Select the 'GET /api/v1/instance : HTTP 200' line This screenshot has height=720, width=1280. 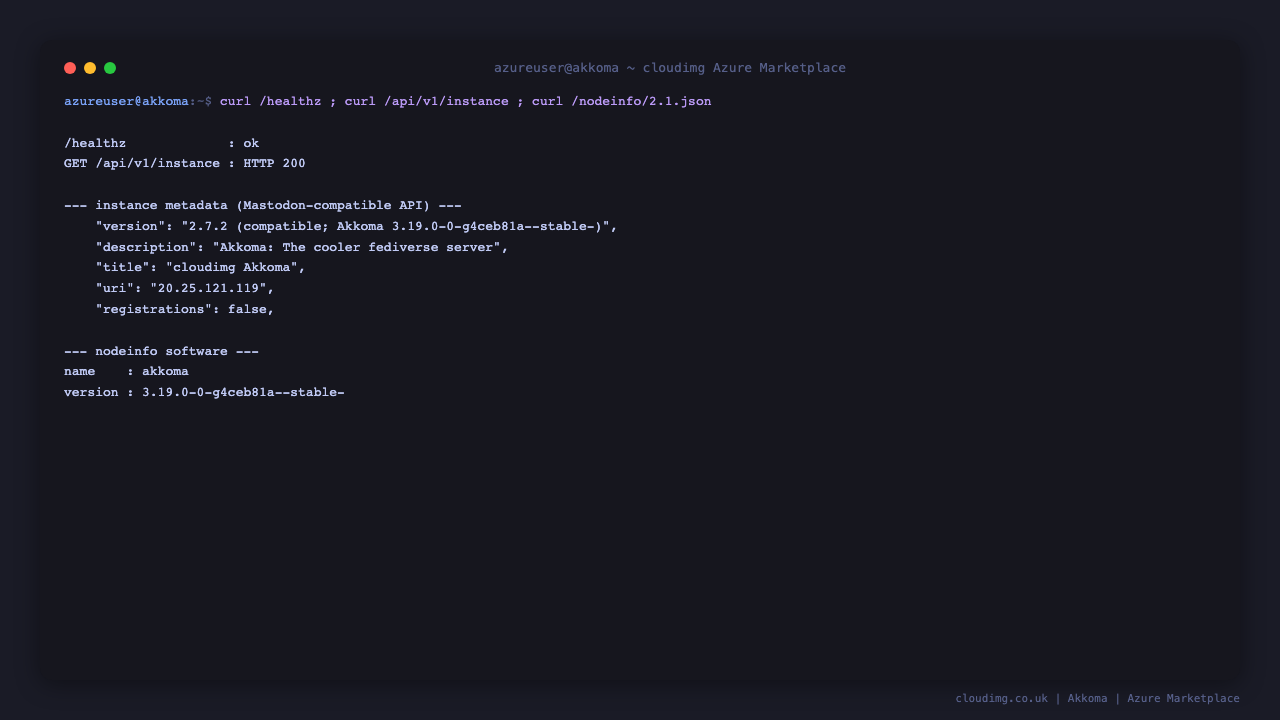(185, 163)
